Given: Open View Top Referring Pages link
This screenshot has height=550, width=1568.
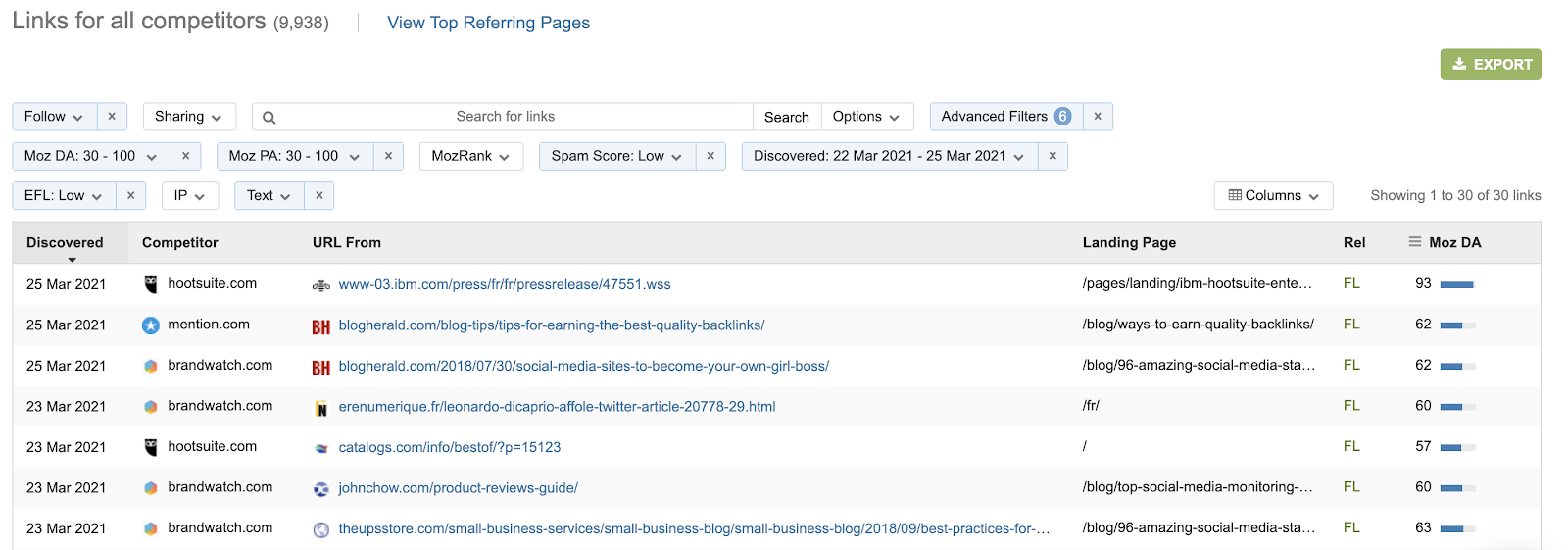Looking at the screenshot, I should 488,23.
